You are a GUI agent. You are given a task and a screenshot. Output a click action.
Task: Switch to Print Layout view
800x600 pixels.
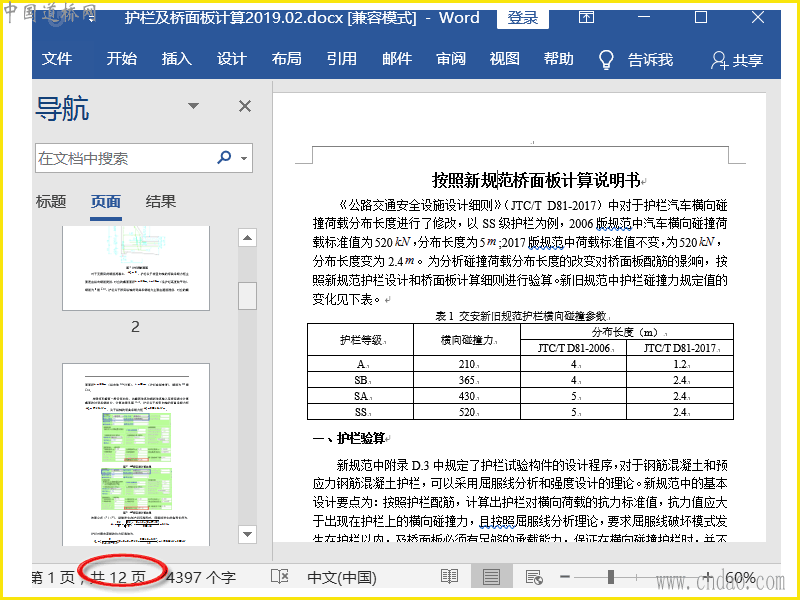coord(491,577)
